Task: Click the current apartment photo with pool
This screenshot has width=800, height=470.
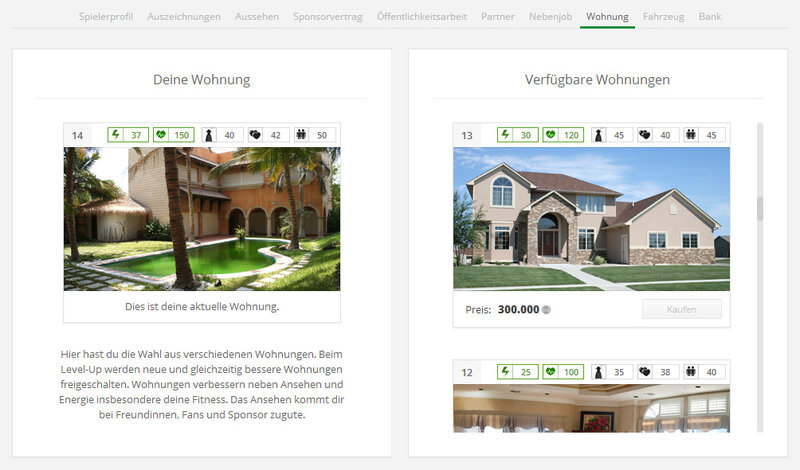Action: click(202, 219)
